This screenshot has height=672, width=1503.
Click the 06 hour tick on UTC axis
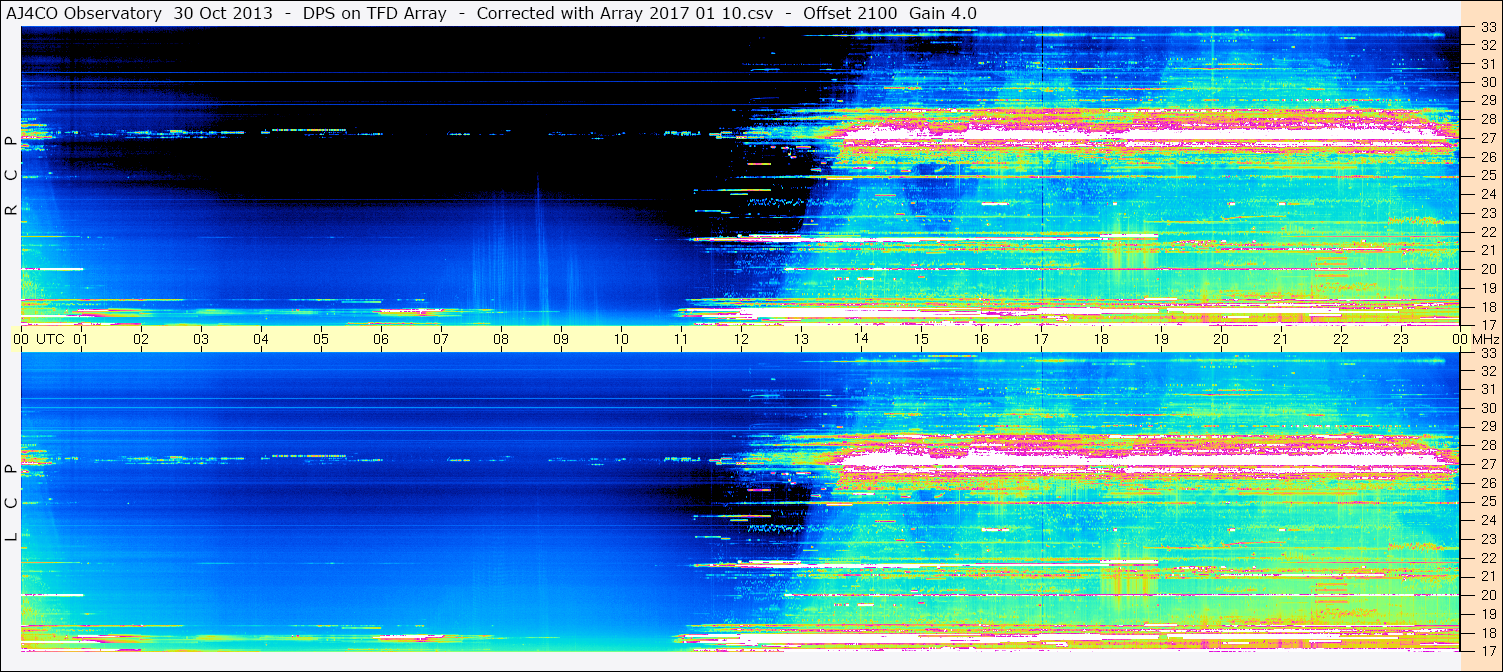[x=381, y=339]
